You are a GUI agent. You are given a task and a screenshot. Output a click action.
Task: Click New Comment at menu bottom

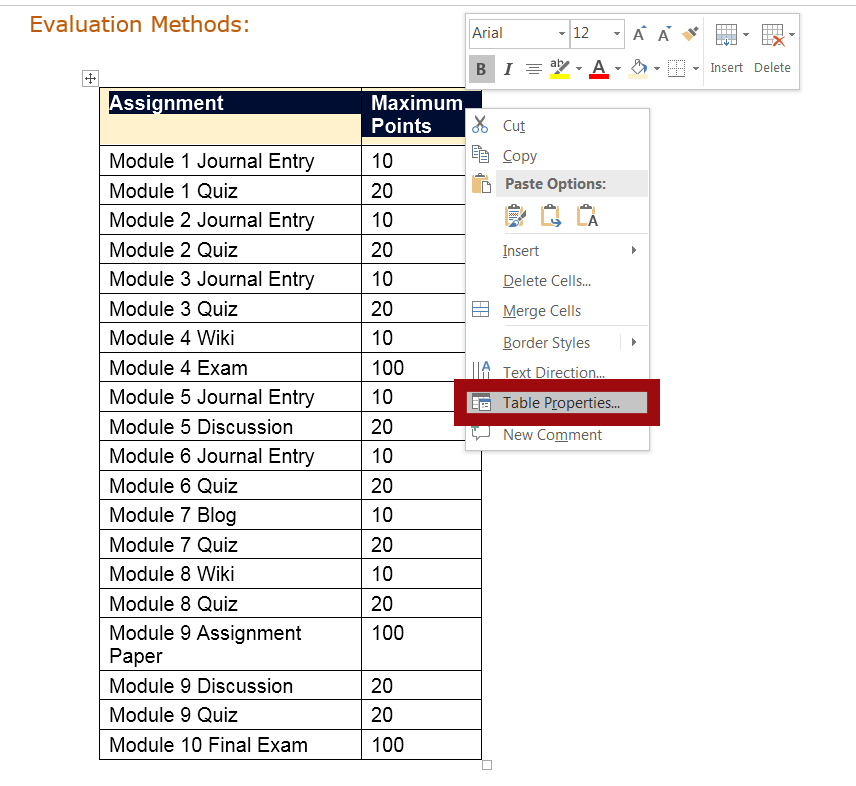point(552,435)
